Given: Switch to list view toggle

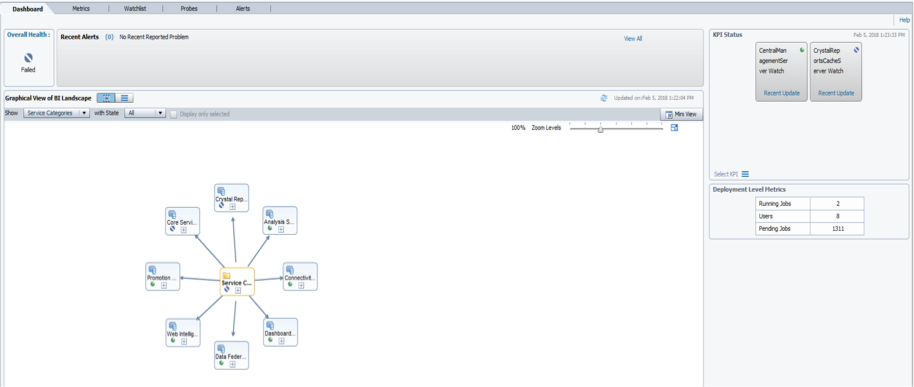Looking at the screenshot, I should tap(125, 98).
